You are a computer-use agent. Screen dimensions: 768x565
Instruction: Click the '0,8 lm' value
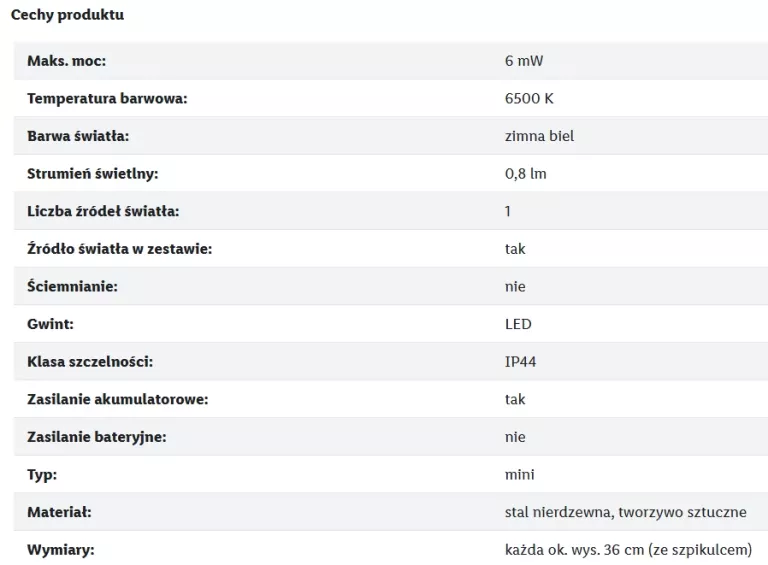[x=526, y=174]
